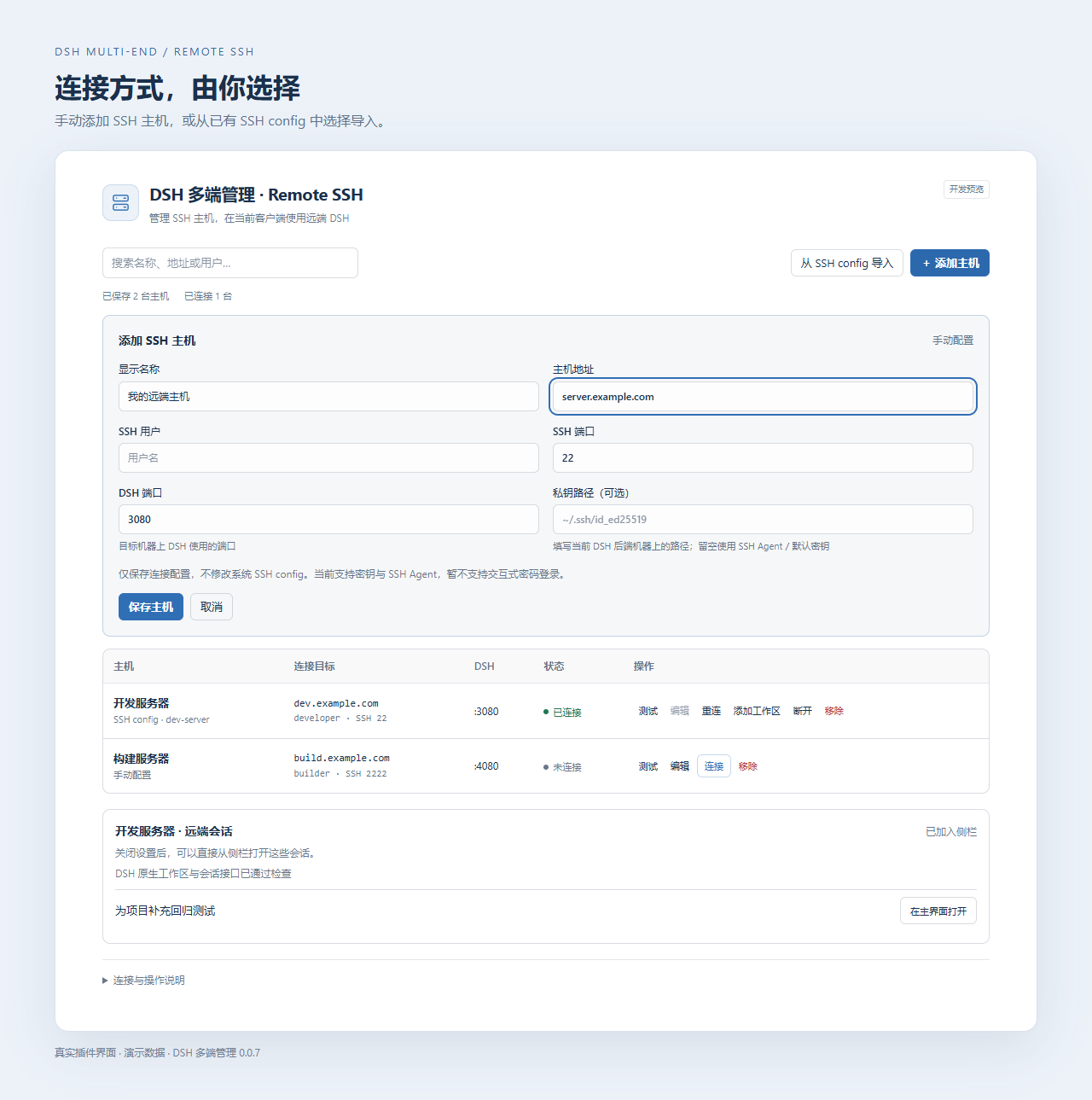Click 测试 for 开发服务器 row

tap(648, 711)
